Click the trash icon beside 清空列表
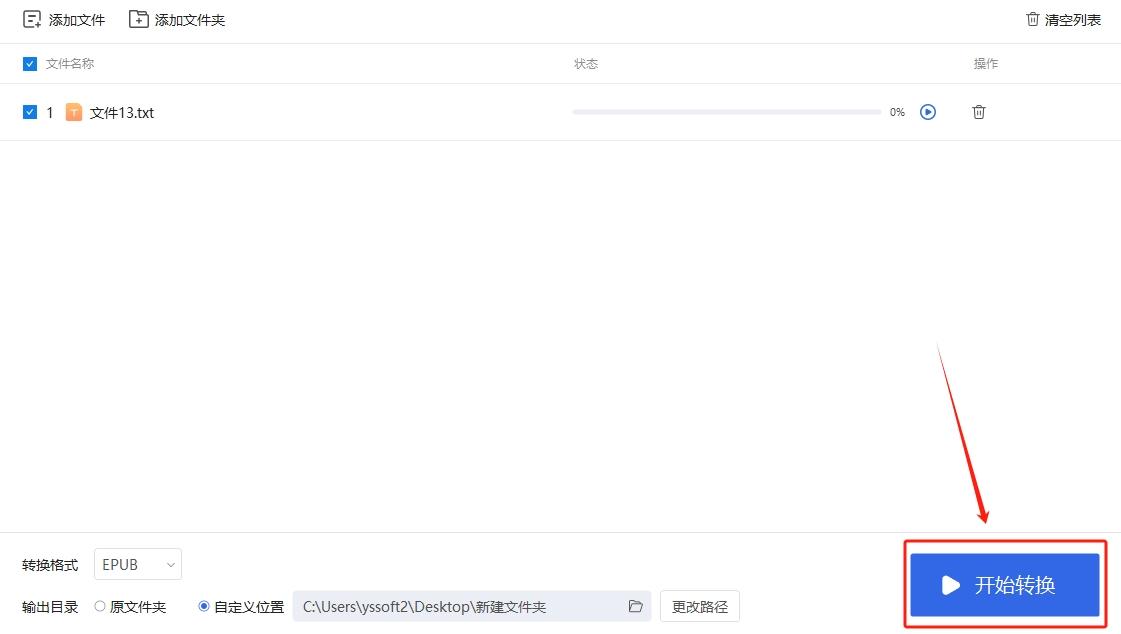 click(x=1032, y=19)
